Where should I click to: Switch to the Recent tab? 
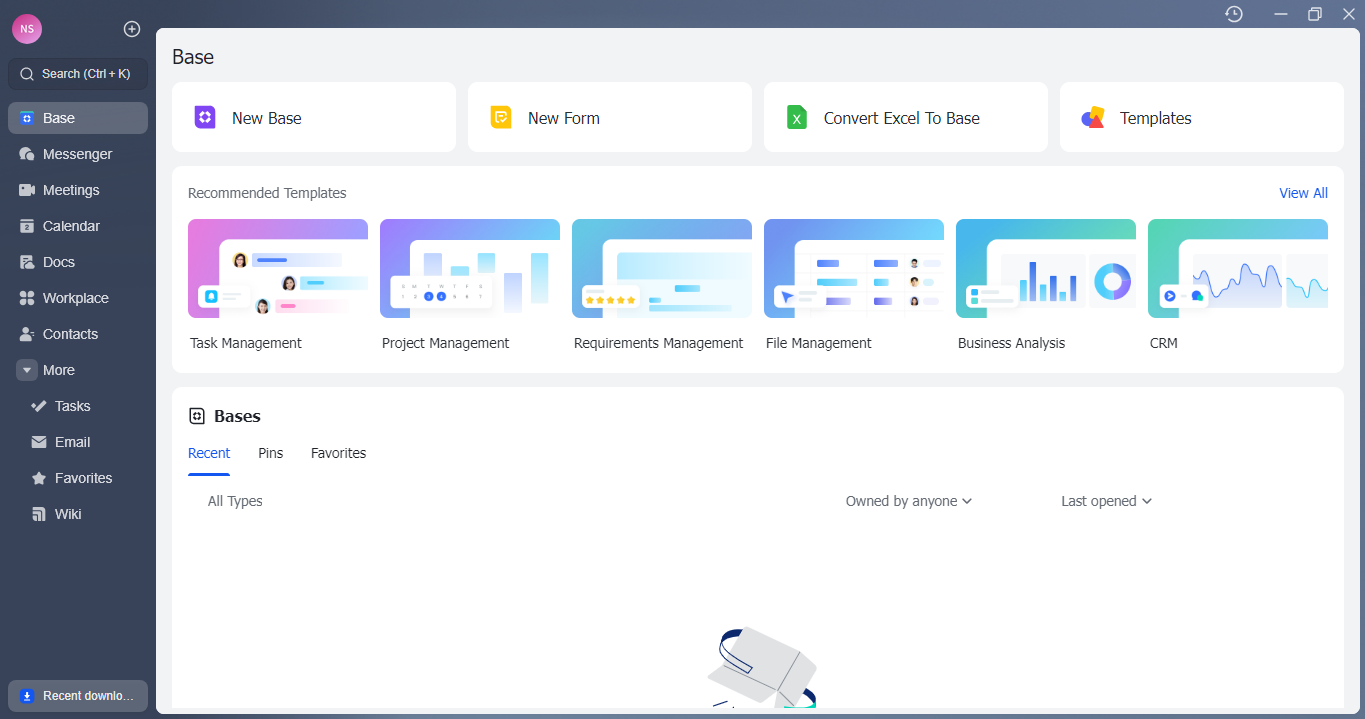pos(209,453)
